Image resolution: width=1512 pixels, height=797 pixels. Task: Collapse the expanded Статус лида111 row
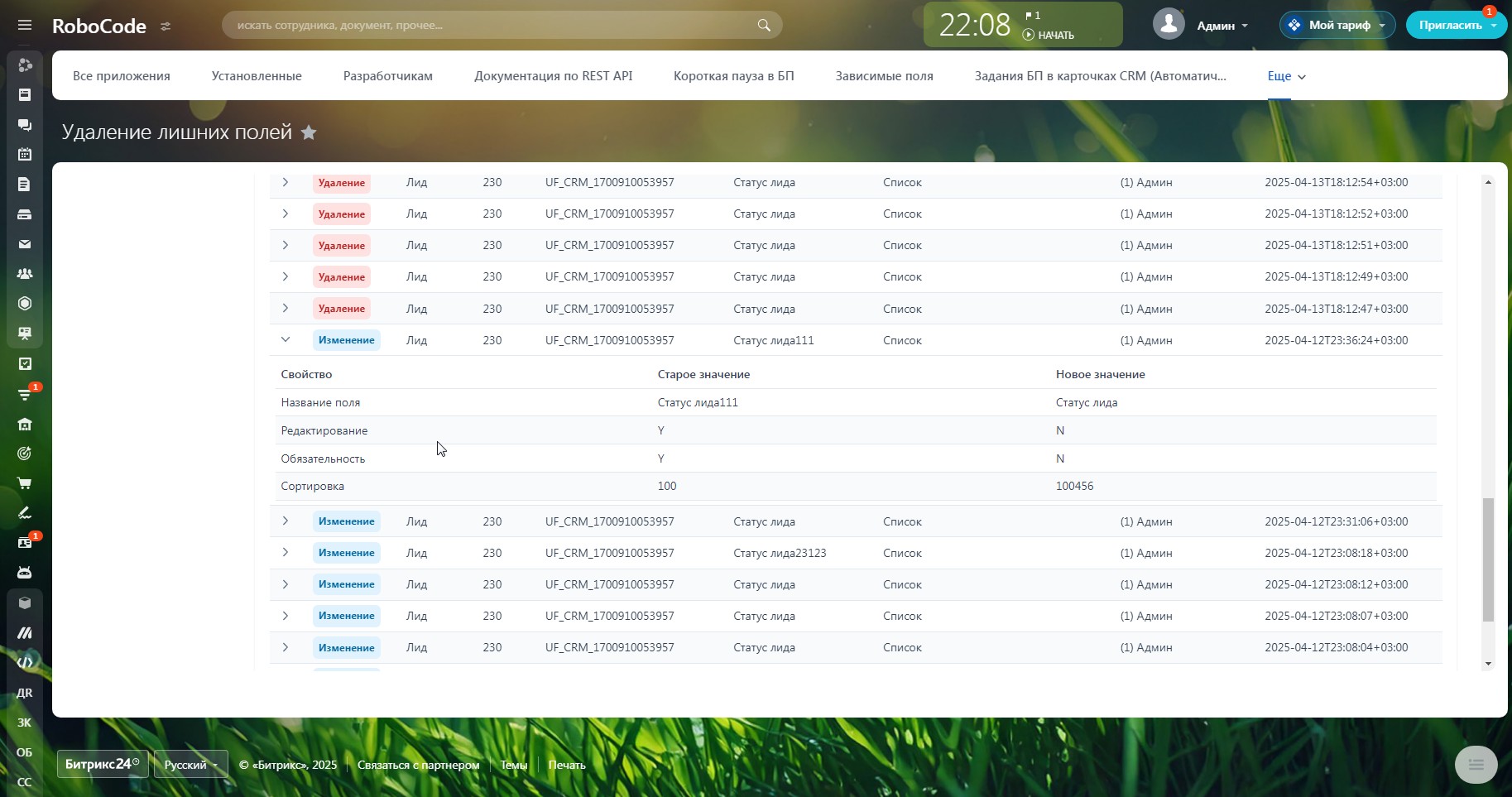(286, 340)
